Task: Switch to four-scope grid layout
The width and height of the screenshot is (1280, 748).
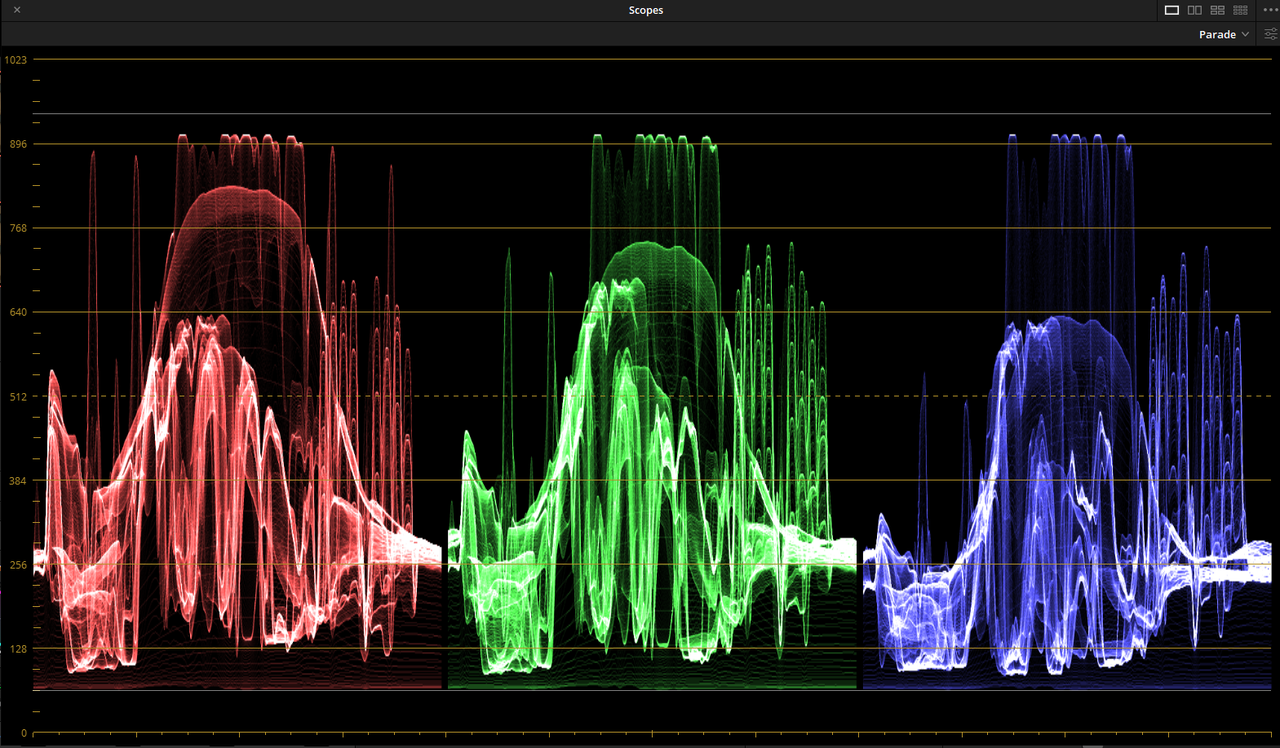Action: tap(1217, 10)
